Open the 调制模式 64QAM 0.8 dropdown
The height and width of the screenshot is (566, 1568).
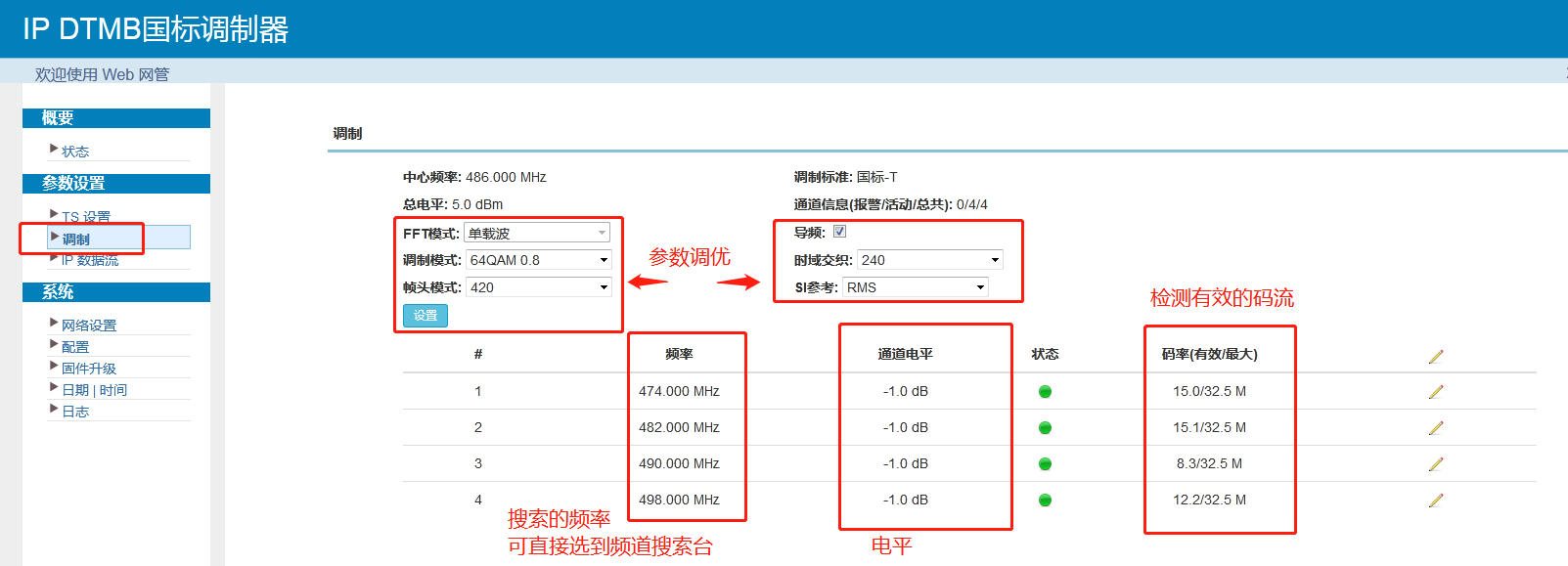(x=538, y=260)
